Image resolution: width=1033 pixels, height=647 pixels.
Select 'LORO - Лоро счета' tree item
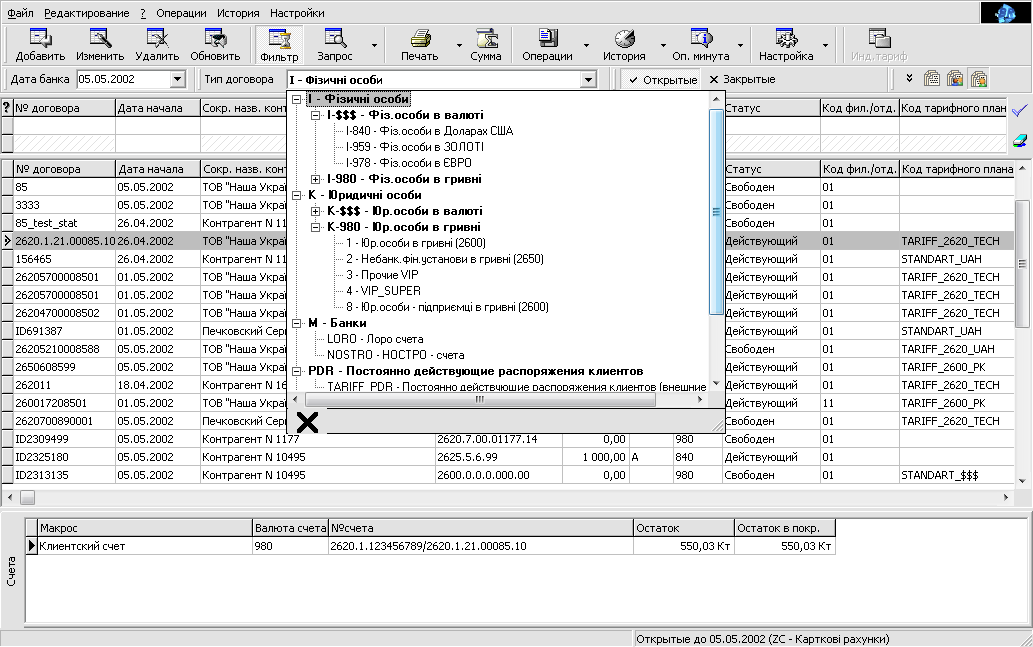(x=376, y=339)
